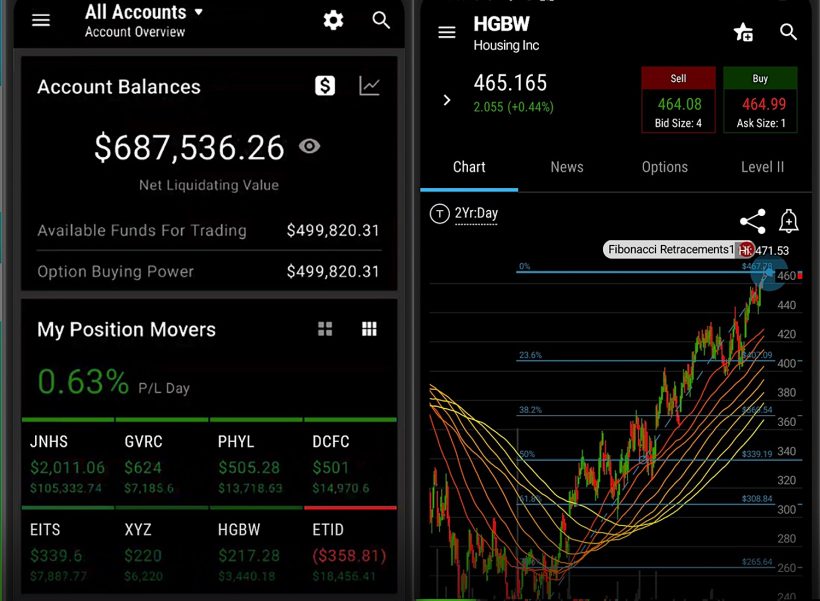This screenshot has height=601, width=820.
Task: Click the green P/L bar above JNHS
Action: pos(67,420)
